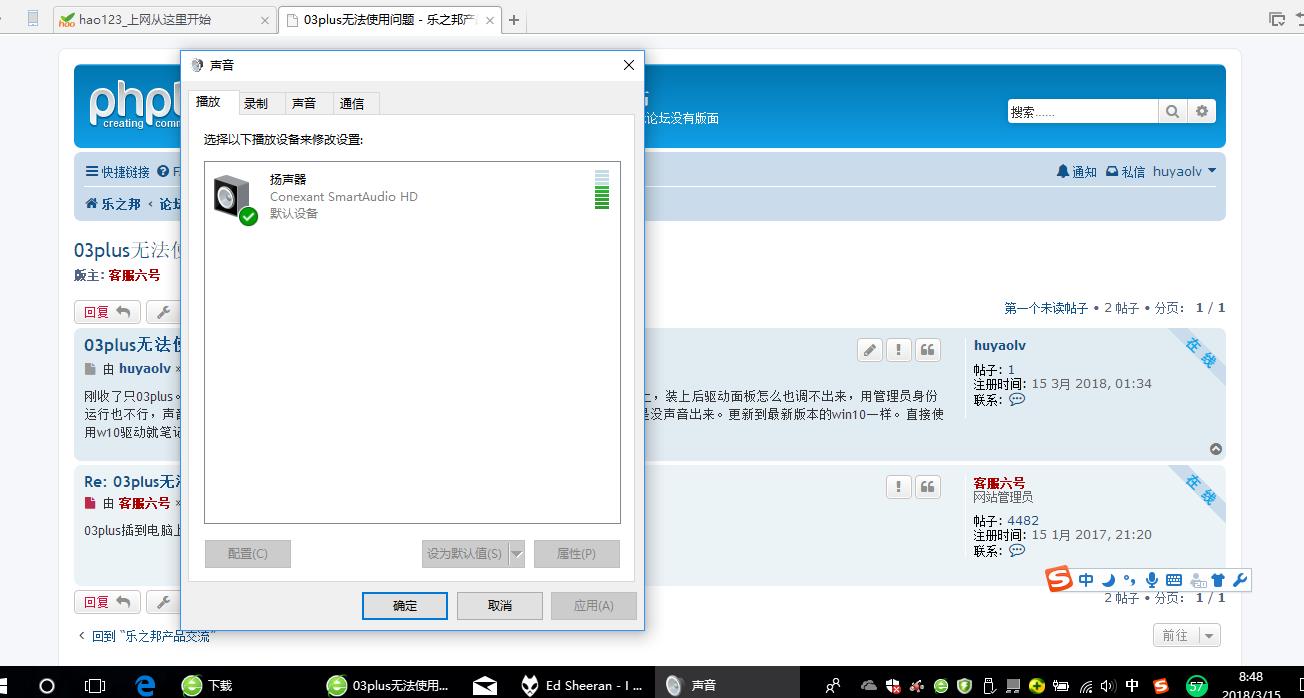This screenshot has height=698, width=1304.
Task: Switch to the 录制 tab
Action: tap(258, 101)
